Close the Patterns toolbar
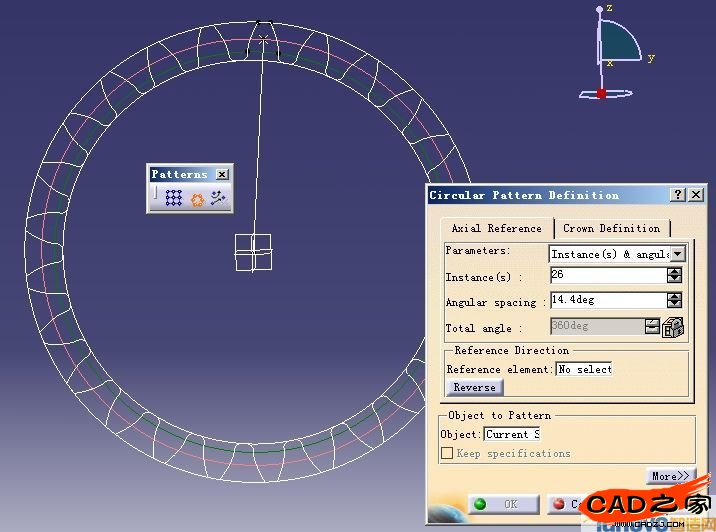This screenshot has width=716, height=532. point(222,174)
